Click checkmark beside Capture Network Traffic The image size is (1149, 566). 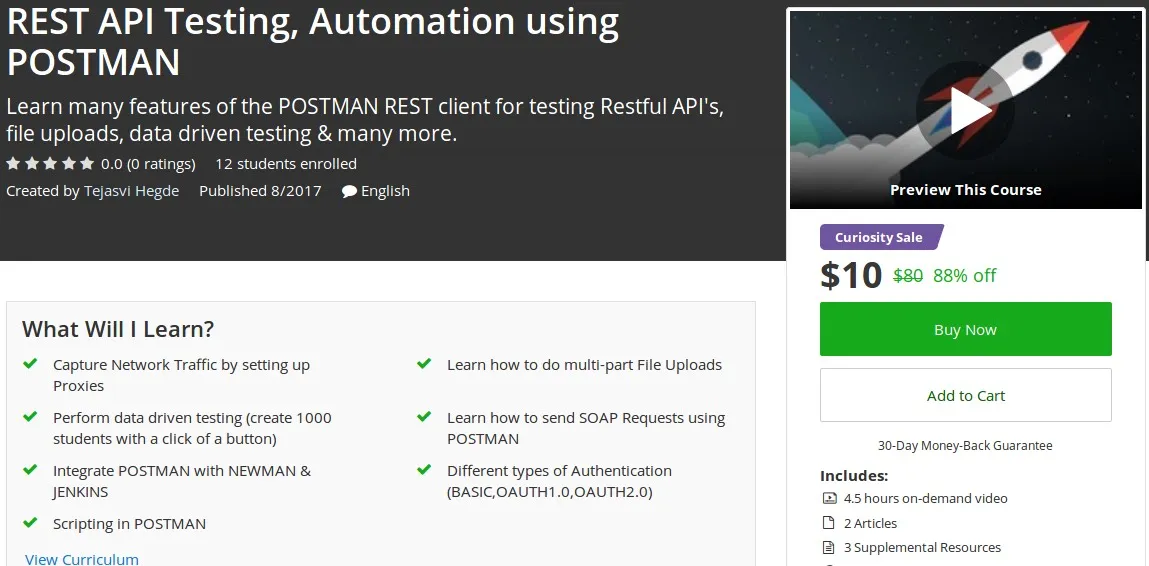point(30,364)
